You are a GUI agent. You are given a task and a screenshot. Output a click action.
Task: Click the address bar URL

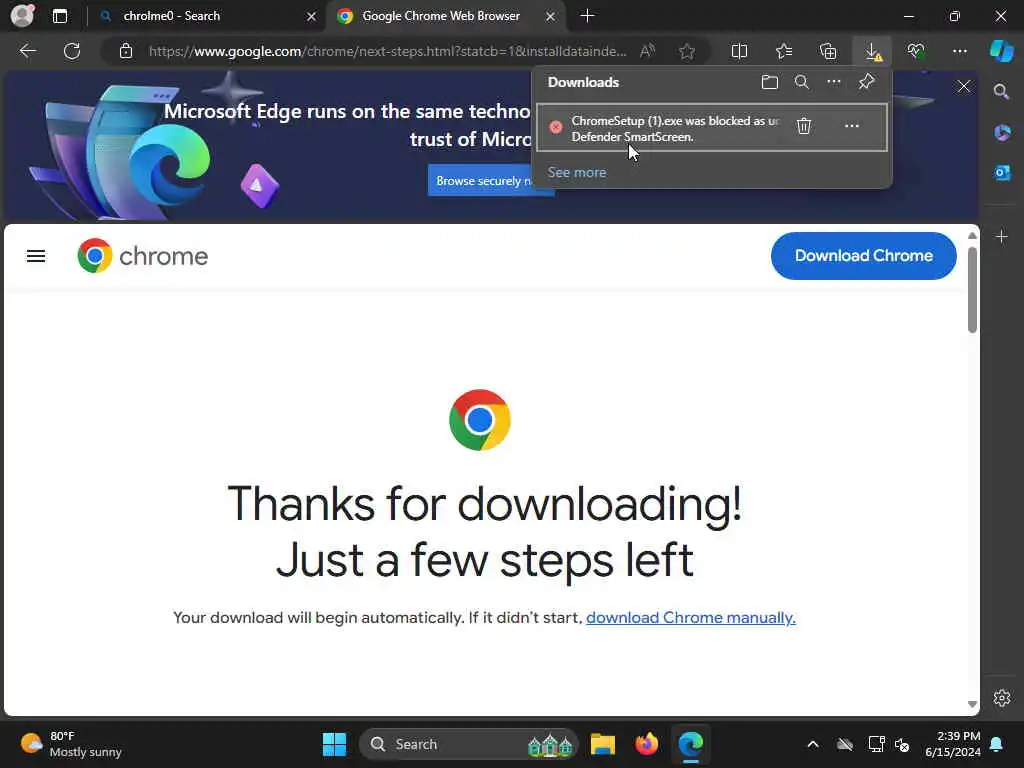[387, 51]
